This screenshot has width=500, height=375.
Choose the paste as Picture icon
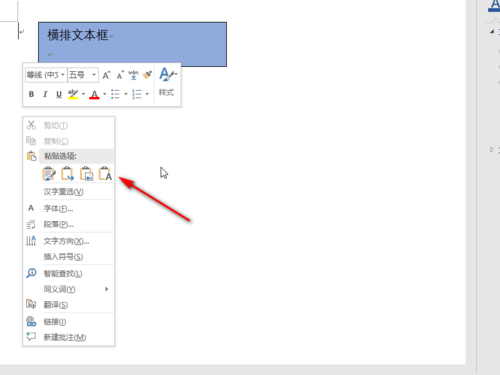[86, 174]
